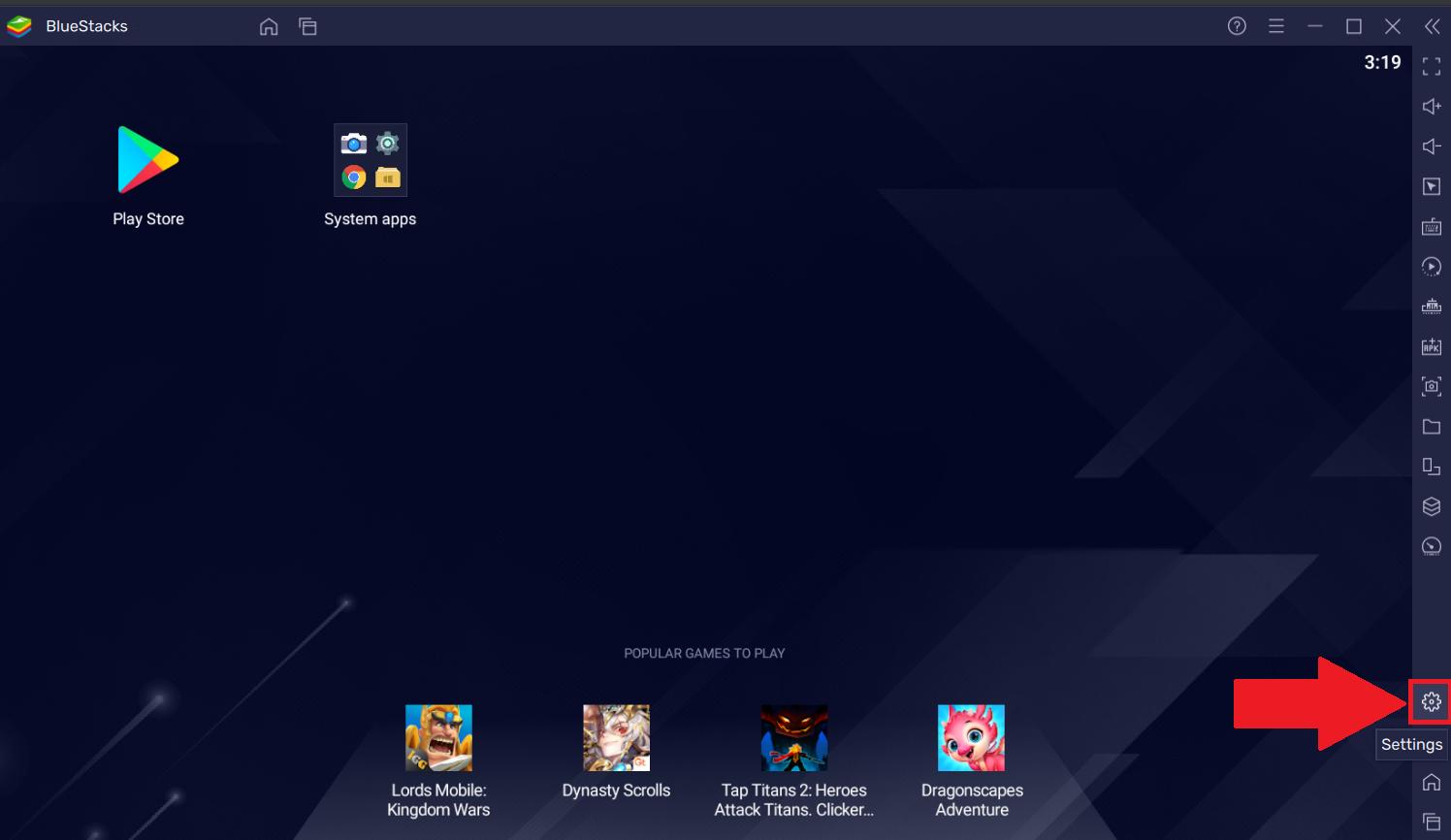1451x840 pixels.
Task: Click the 3:19 clock display
Action: tap(1382, 63)
